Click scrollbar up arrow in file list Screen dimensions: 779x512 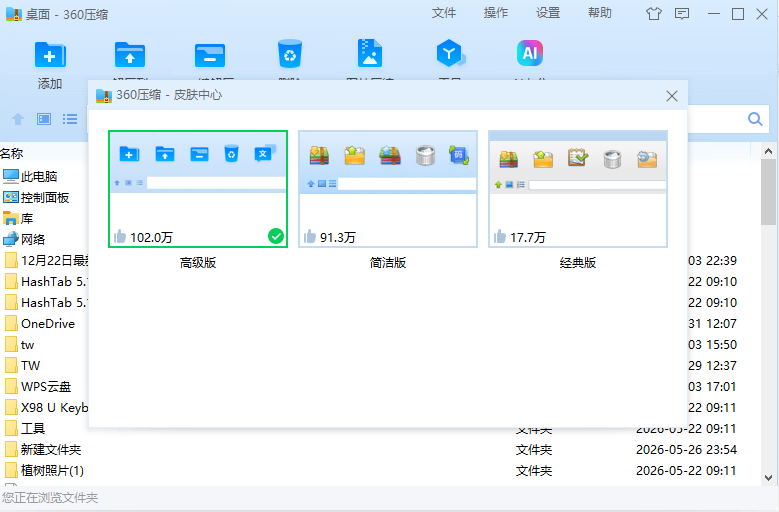click(769, 151)
